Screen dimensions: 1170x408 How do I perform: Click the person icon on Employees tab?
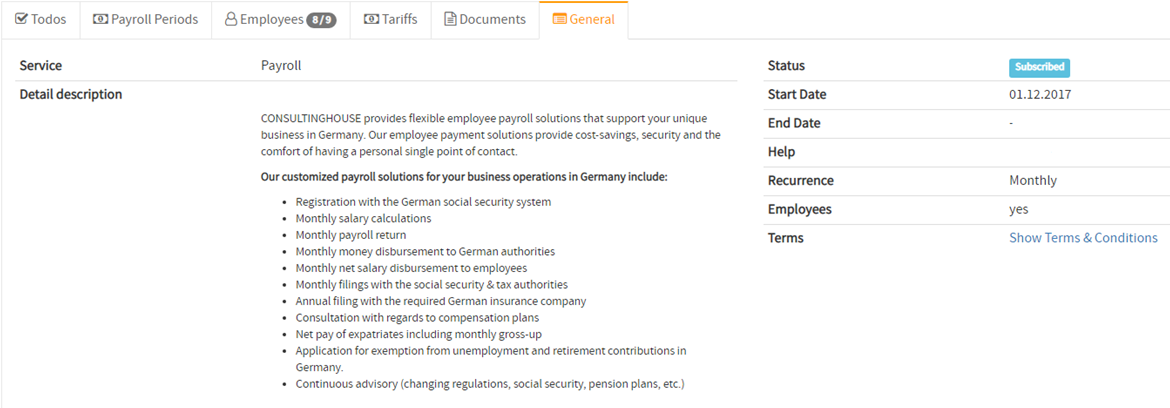pyautogui.click(x=231, y=19)
